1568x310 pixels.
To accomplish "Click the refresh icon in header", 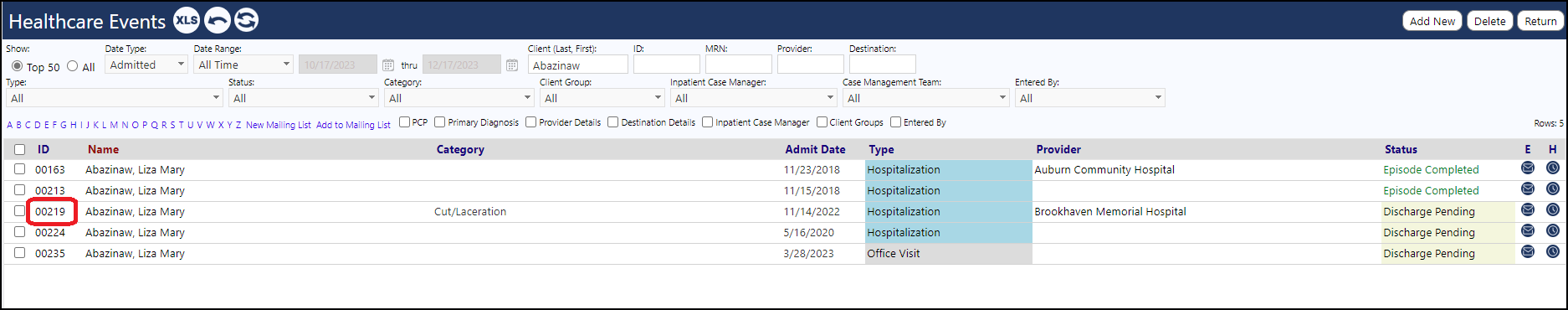I will [x=246, y=20].
